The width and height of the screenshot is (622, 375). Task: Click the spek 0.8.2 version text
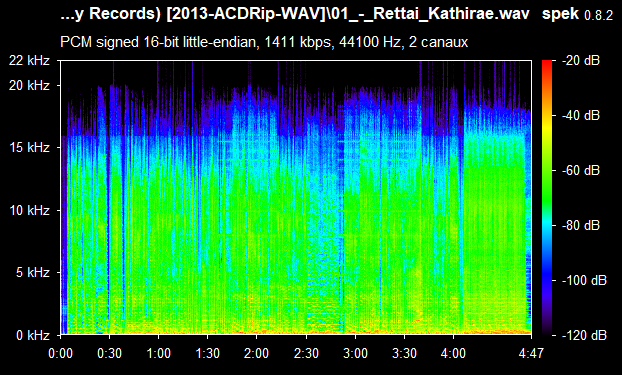tap(577, 14)
